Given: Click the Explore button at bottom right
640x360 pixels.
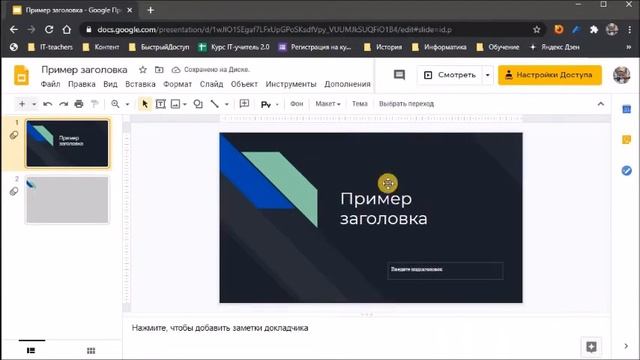Looking at the screenshot, I should point(591,347).
